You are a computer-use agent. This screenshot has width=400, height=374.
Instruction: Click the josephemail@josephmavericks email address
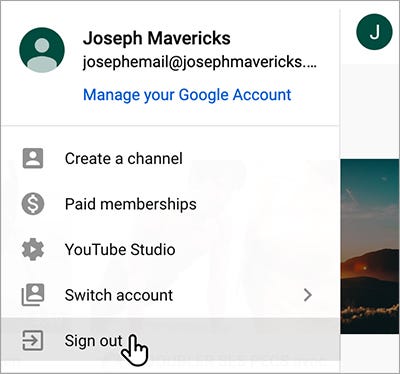tap(199, 62)
